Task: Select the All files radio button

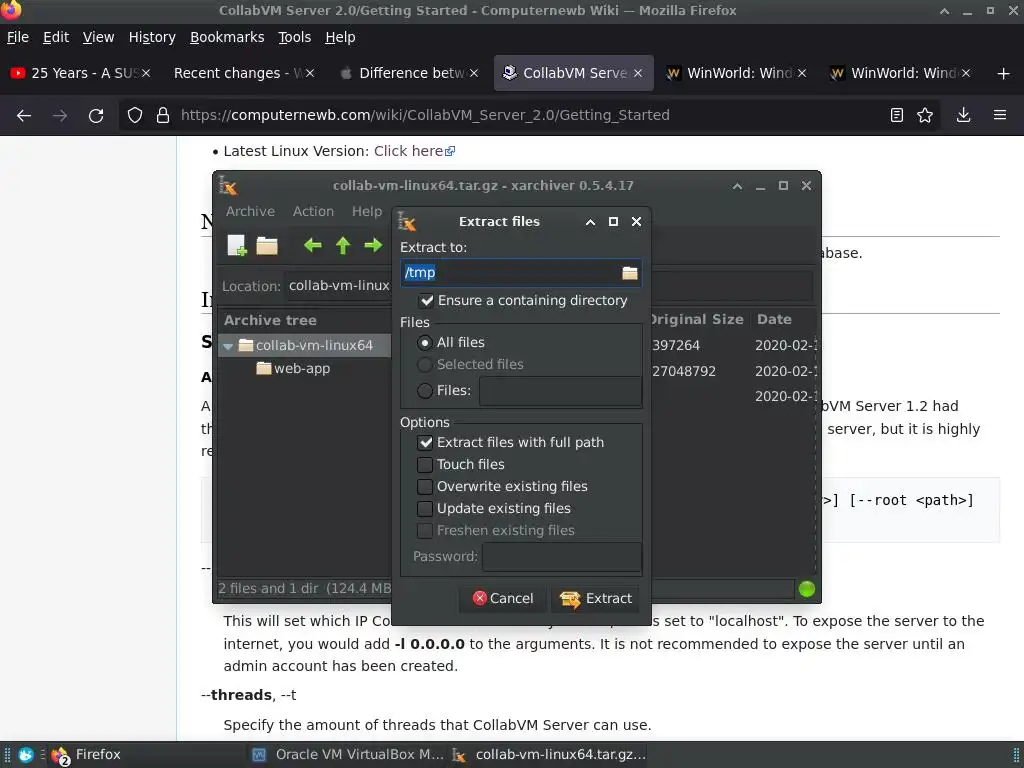Action: tap(424, 342)
